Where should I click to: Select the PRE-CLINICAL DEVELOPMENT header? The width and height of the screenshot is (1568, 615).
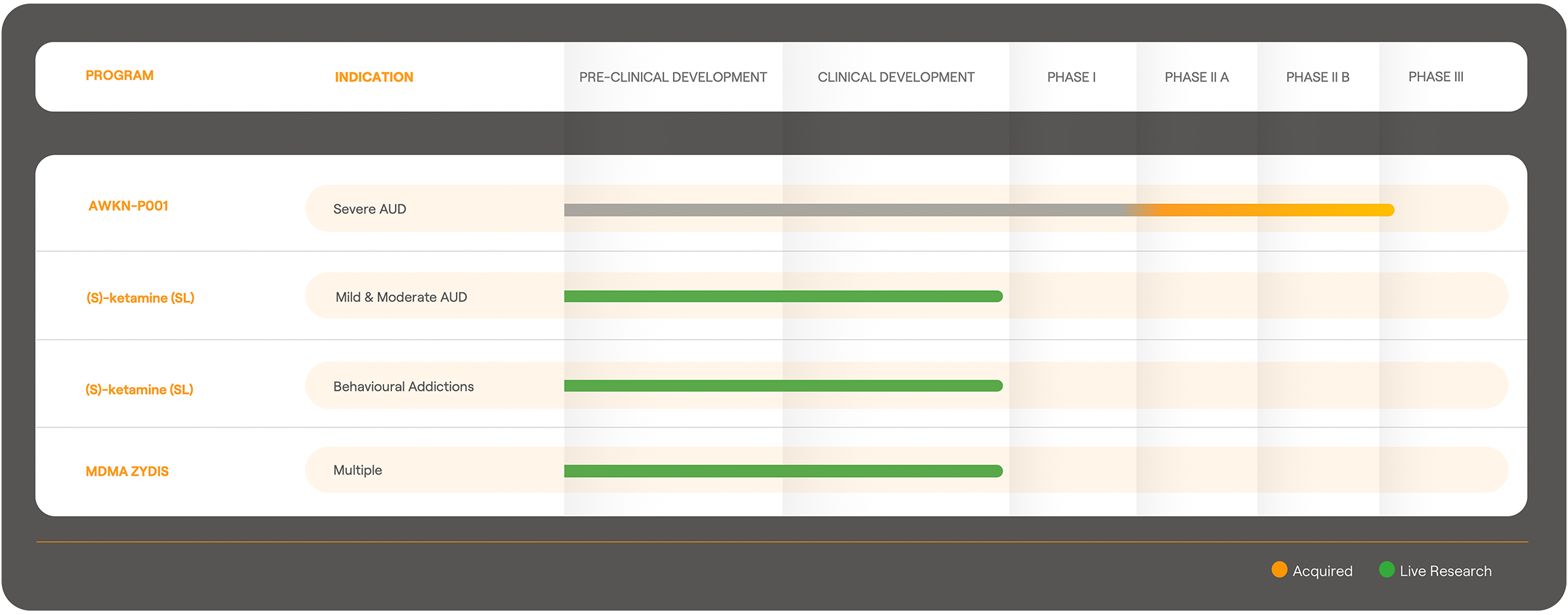(x=673, y=77)
